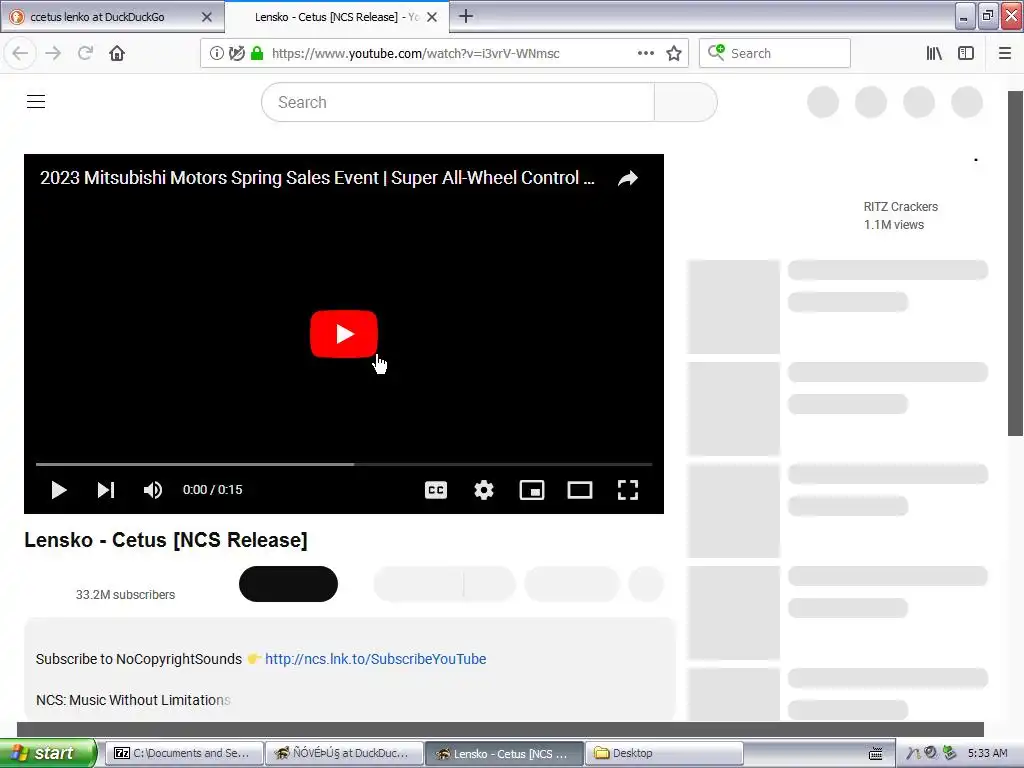Switch to 7-Zip C:\Documents taskbar window
This screenshot has height=768, width=1024.
(185, 753)
